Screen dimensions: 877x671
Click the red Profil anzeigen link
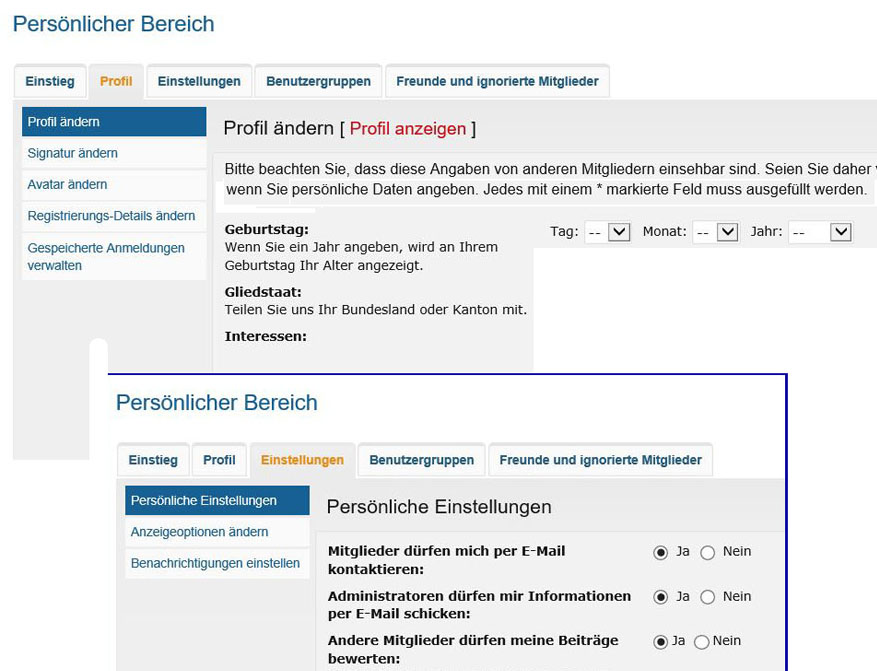(407, 129)
